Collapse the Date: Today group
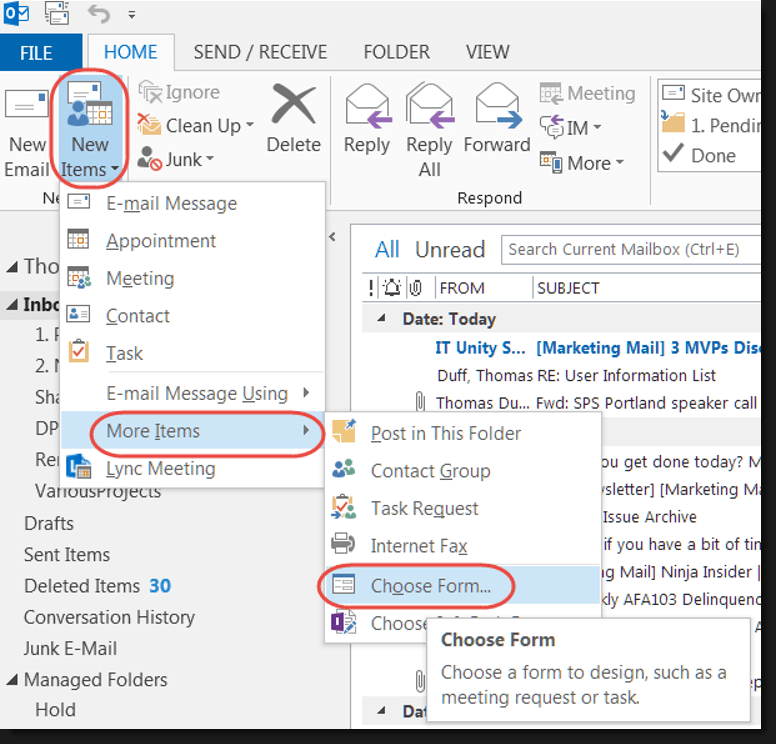Screen dimensions: 776x744 click(381, 318)
